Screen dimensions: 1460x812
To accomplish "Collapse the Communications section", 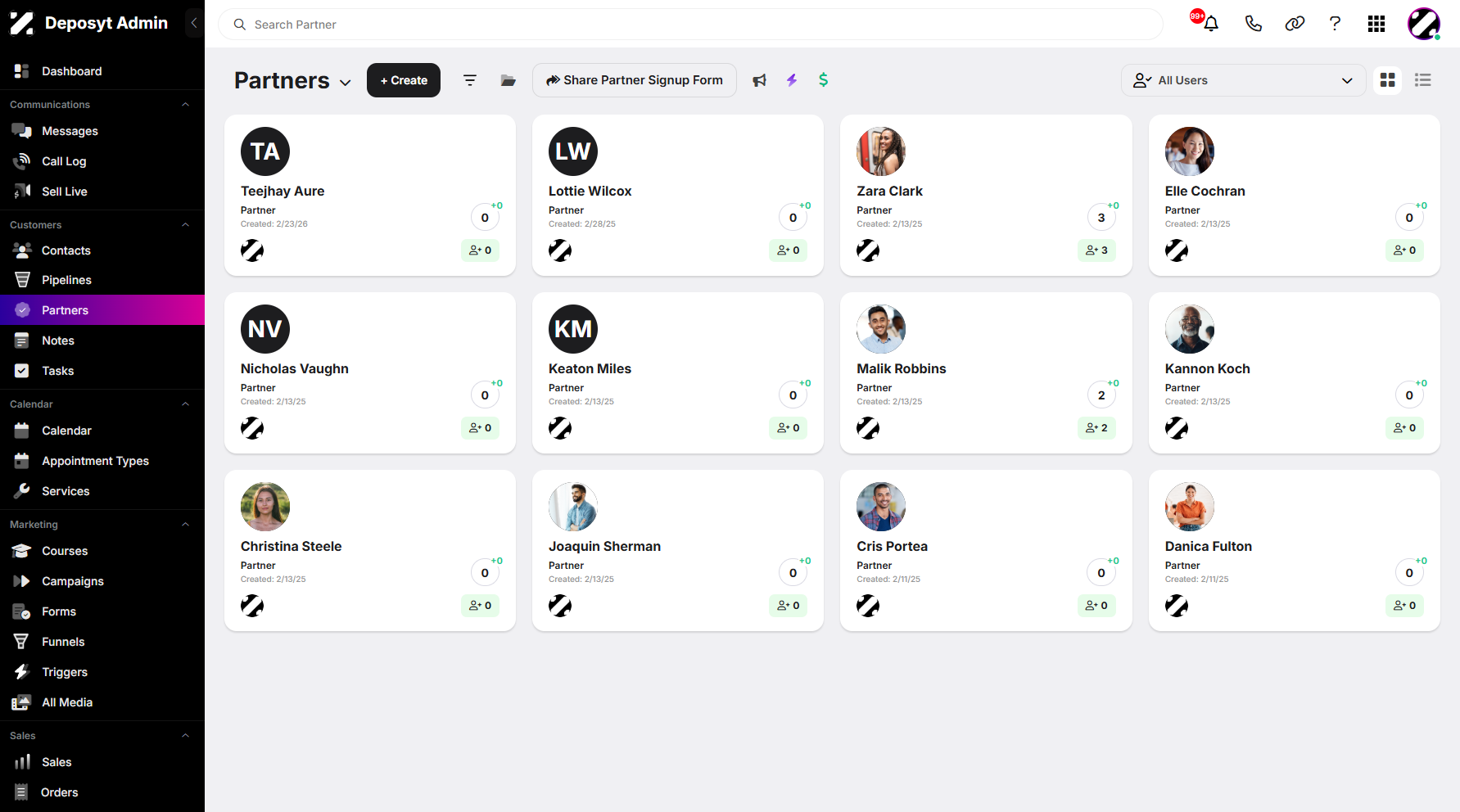I will pos(185,105).
